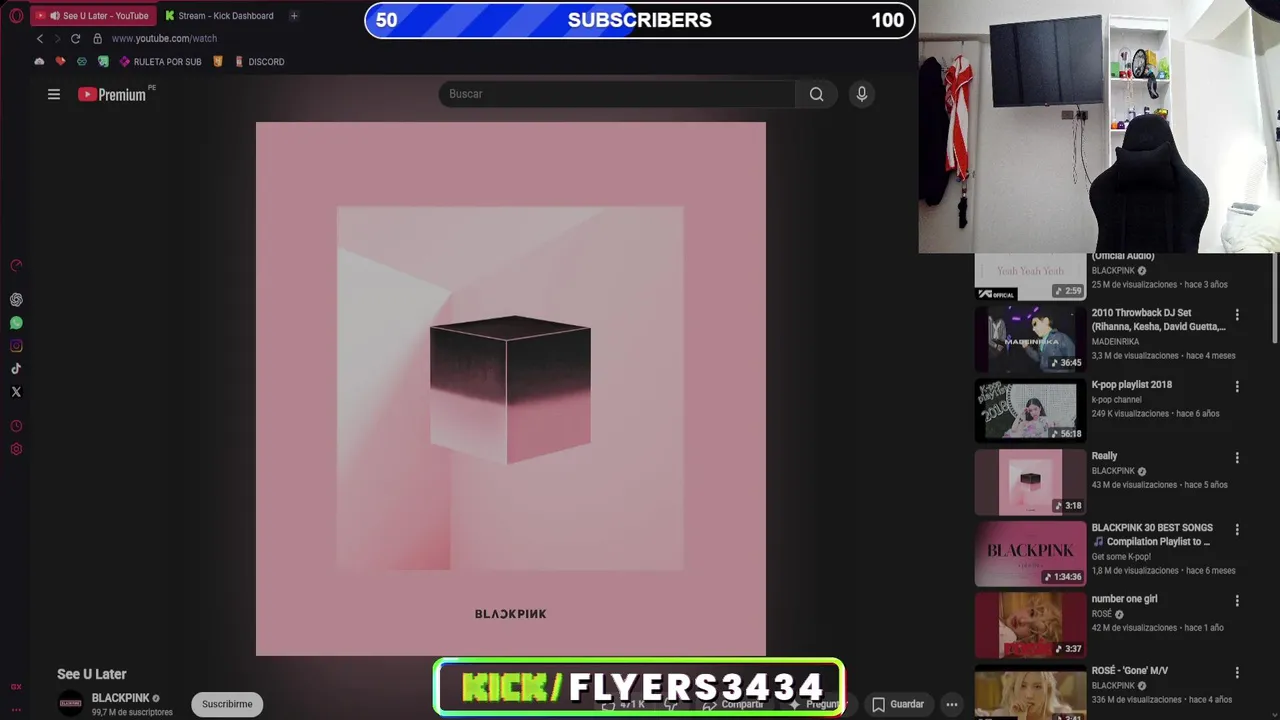The height and width of the screenshot is (720, 1280).
Task: Open History clock icon in sidebar
Action: coord(16,426)
